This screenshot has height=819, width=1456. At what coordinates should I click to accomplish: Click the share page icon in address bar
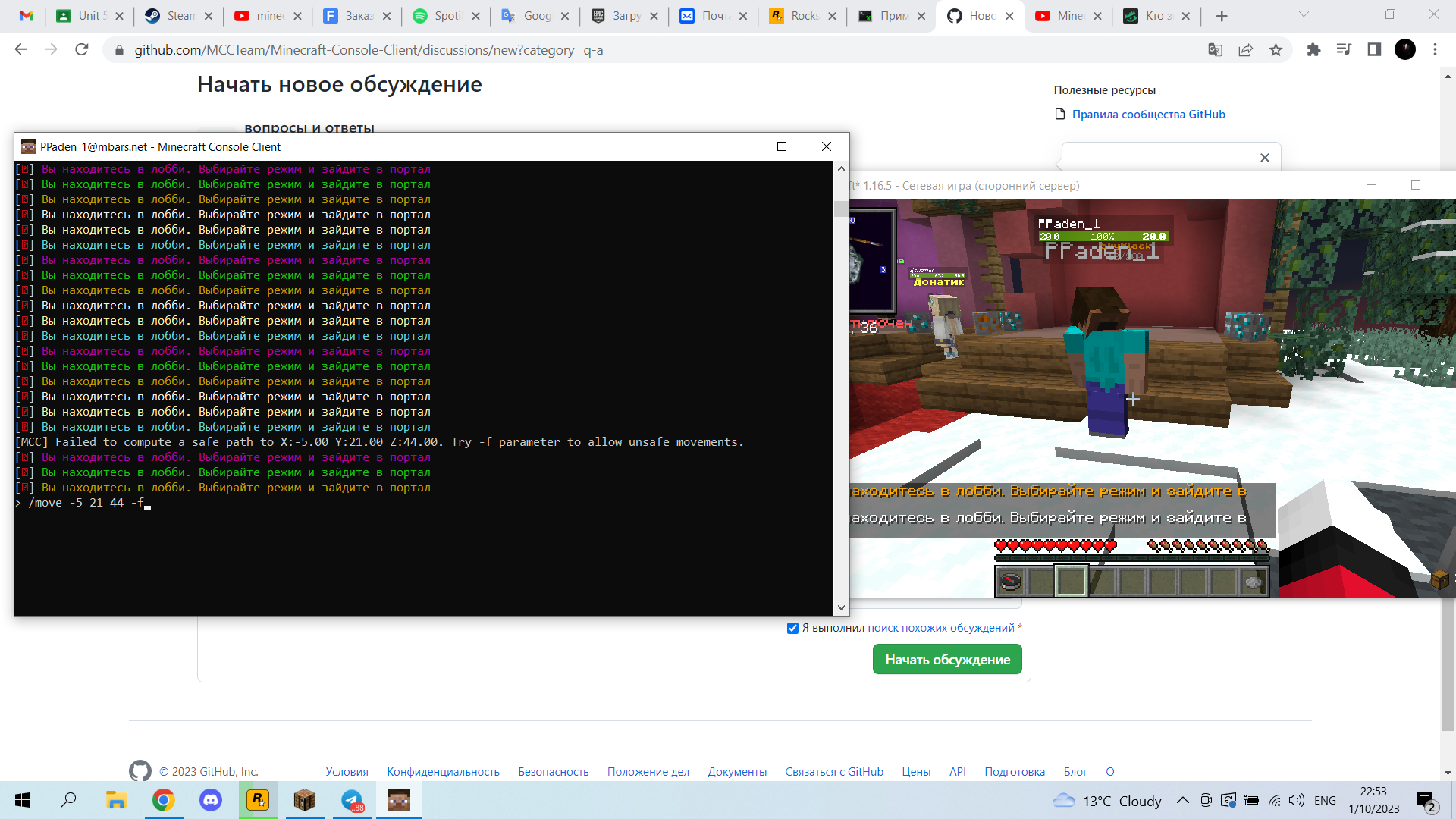(x=1245, y=50)
